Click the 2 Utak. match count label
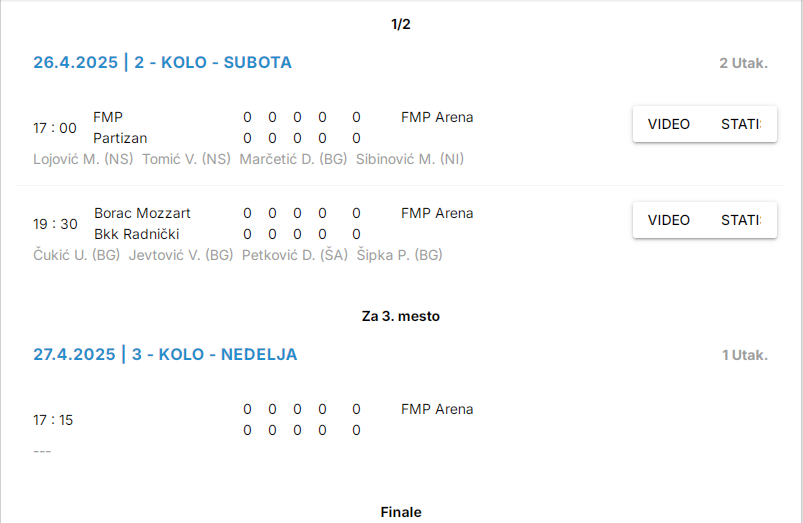This screenshot has height=523, width=803. coord(743,63)
